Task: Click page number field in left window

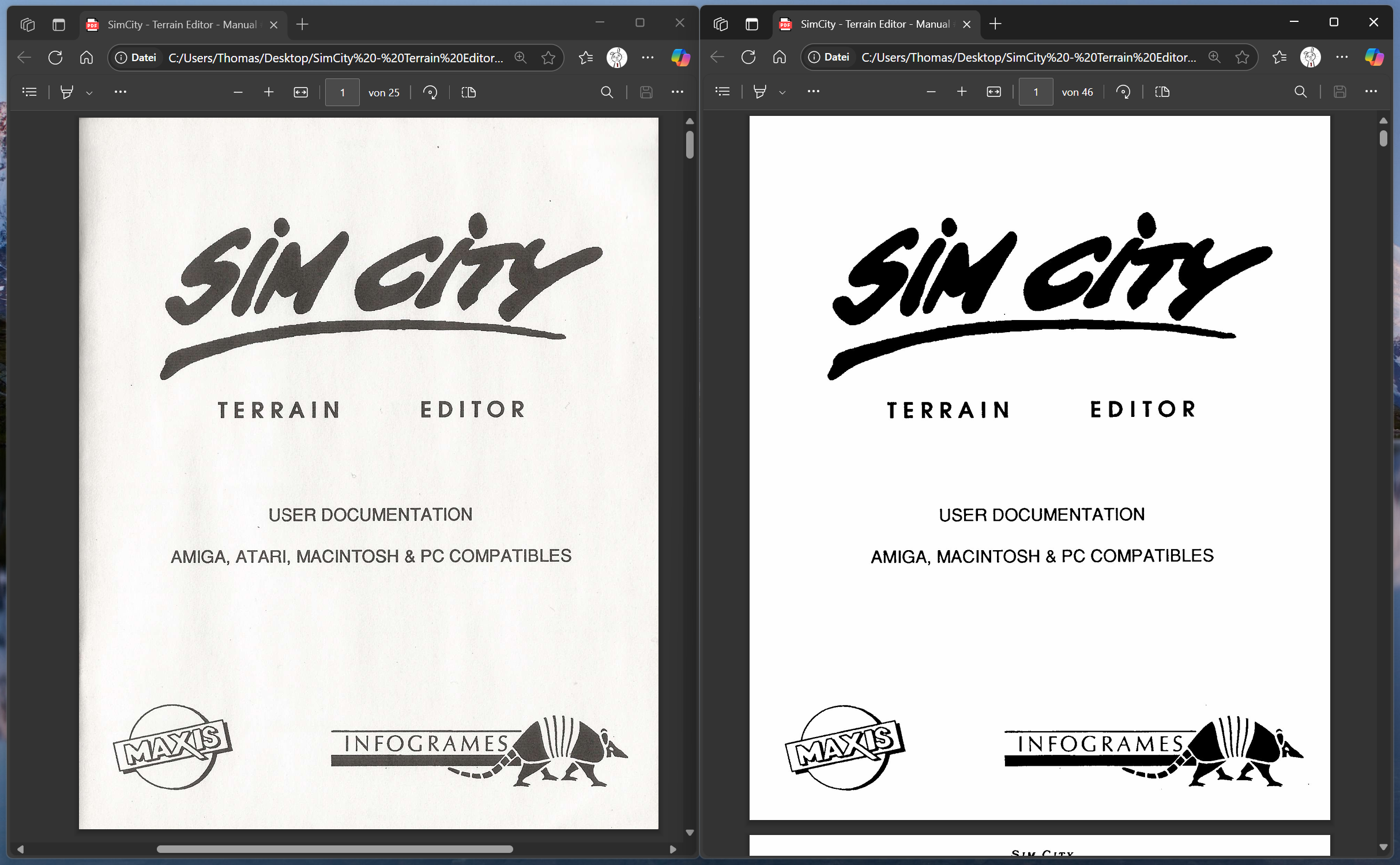Action: click(x=343, y=92)
